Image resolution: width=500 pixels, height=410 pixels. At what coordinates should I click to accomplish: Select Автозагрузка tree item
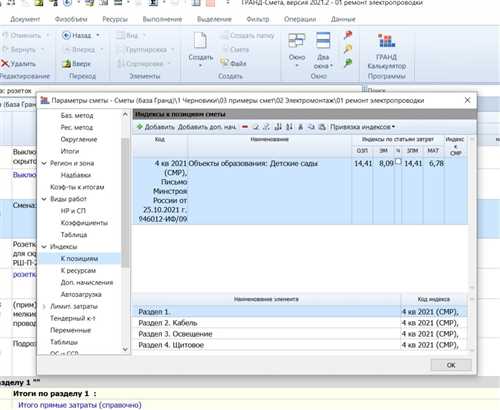point(81,294)
